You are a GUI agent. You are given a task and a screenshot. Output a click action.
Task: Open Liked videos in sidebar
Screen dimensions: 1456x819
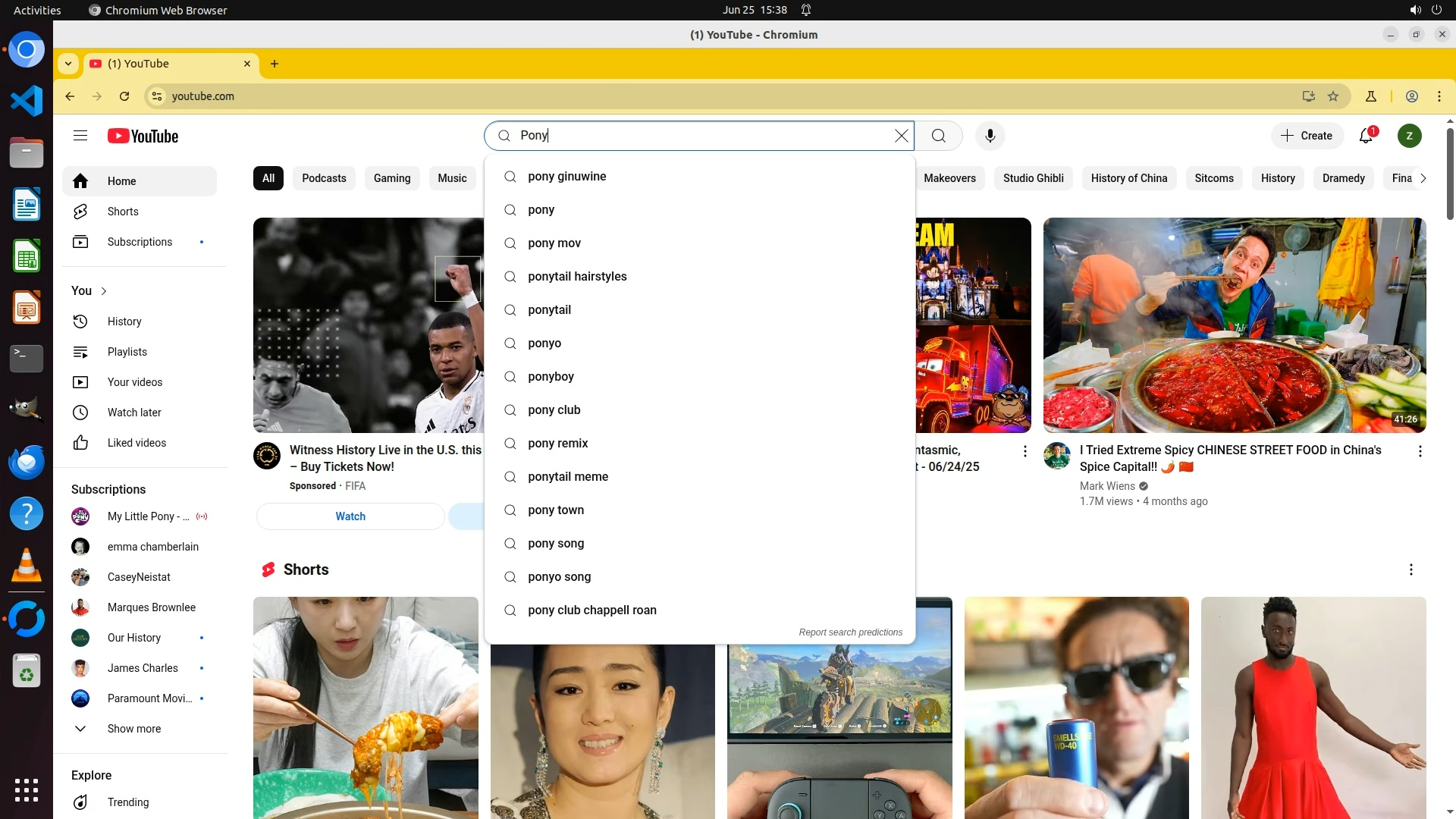[136, 443]
